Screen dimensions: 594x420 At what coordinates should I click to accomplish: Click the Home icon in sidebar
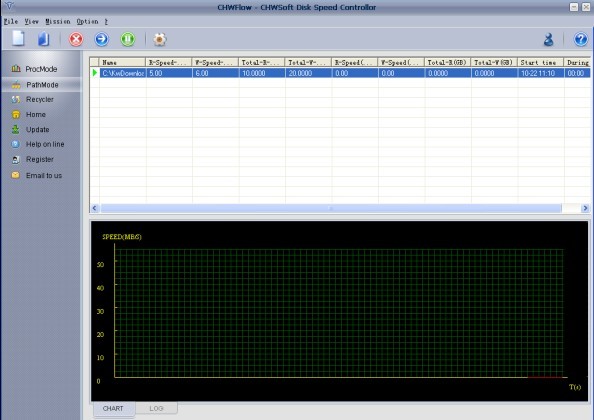[x=16, y=114]
